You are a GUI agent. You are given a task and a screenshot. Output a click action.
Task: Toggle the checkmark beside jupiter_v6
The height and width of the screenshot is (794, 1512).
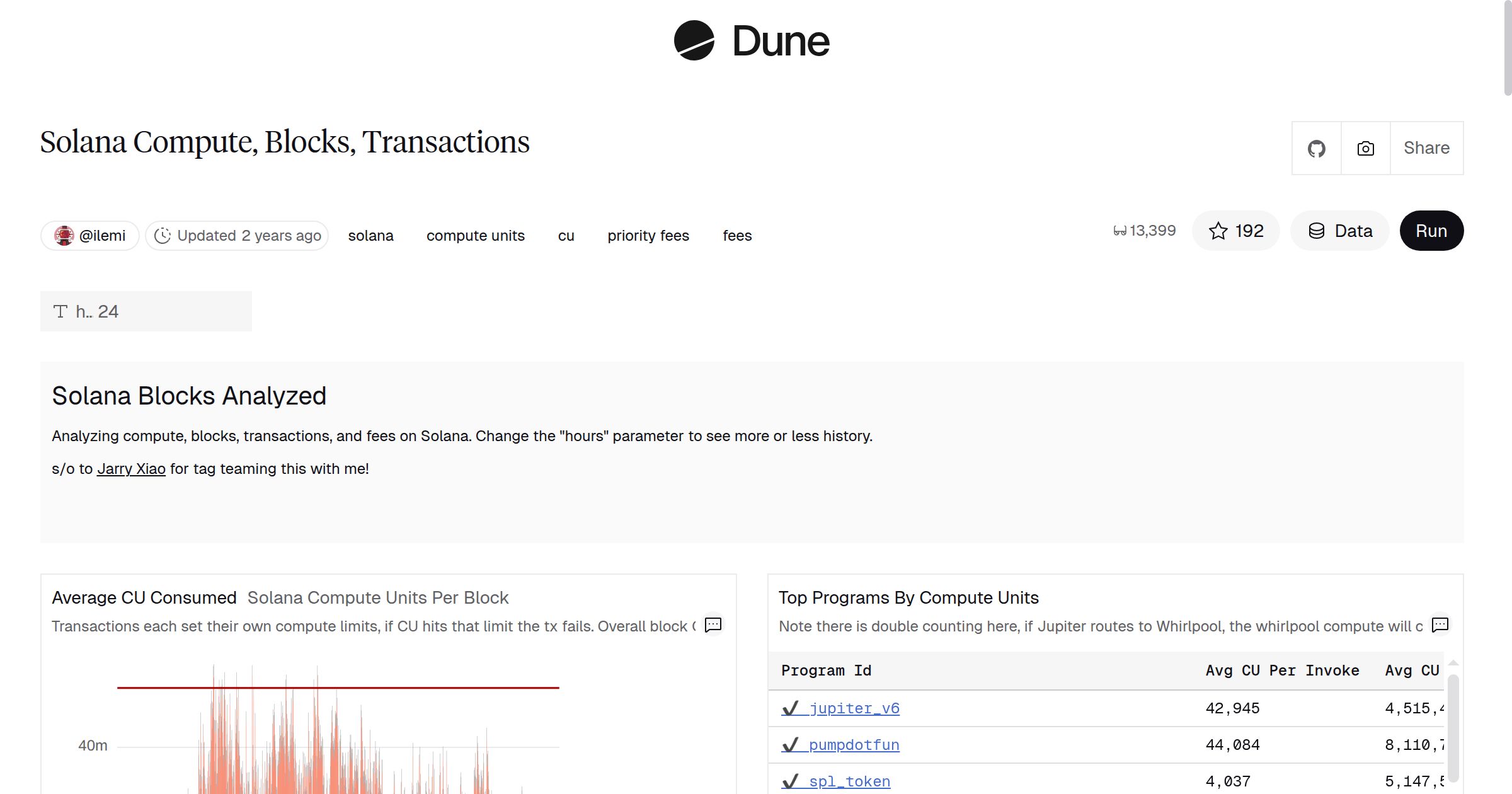click(x=791, y=708)
